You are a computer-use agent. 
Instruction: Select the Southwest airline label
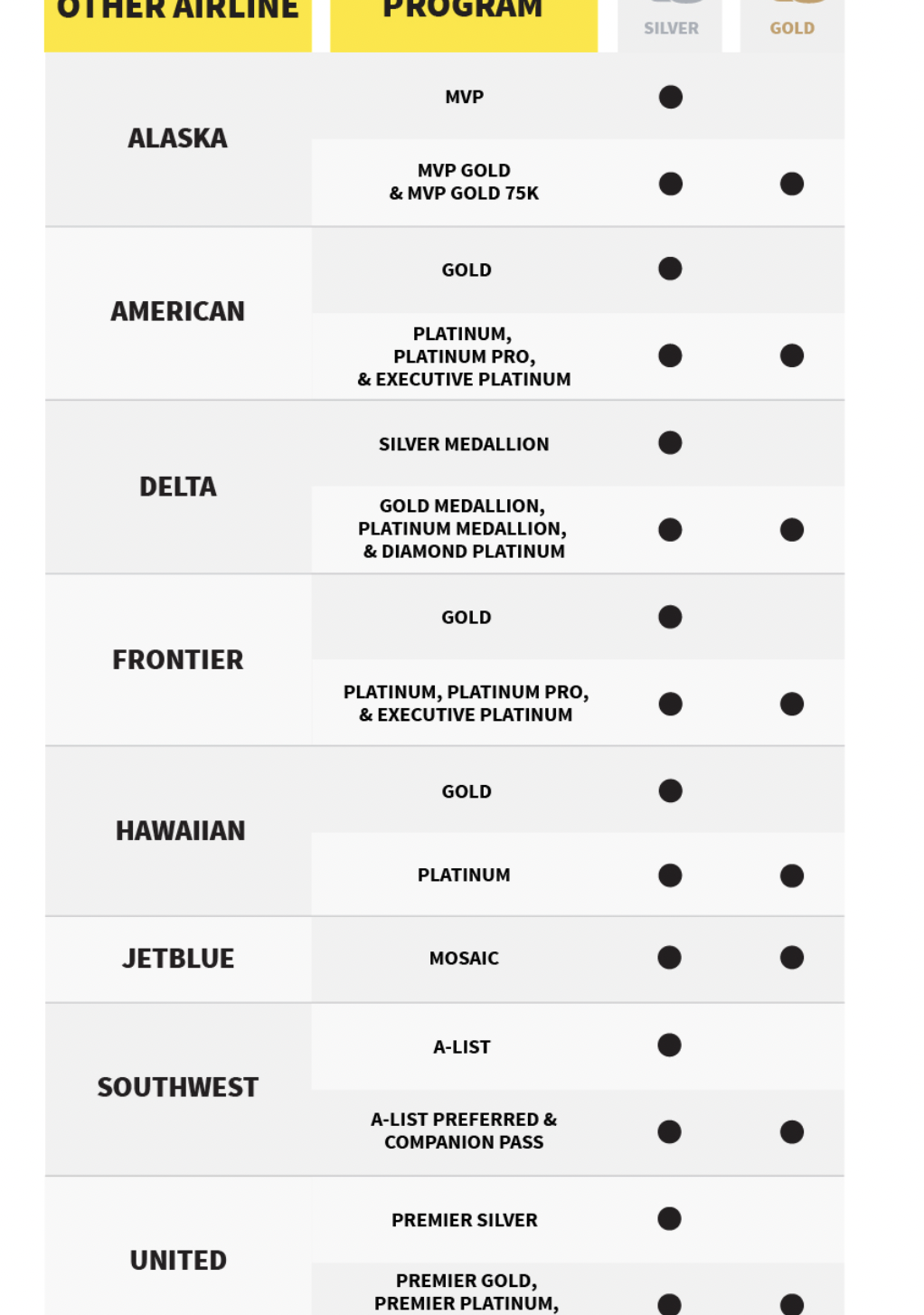(x=178, y=1087)
